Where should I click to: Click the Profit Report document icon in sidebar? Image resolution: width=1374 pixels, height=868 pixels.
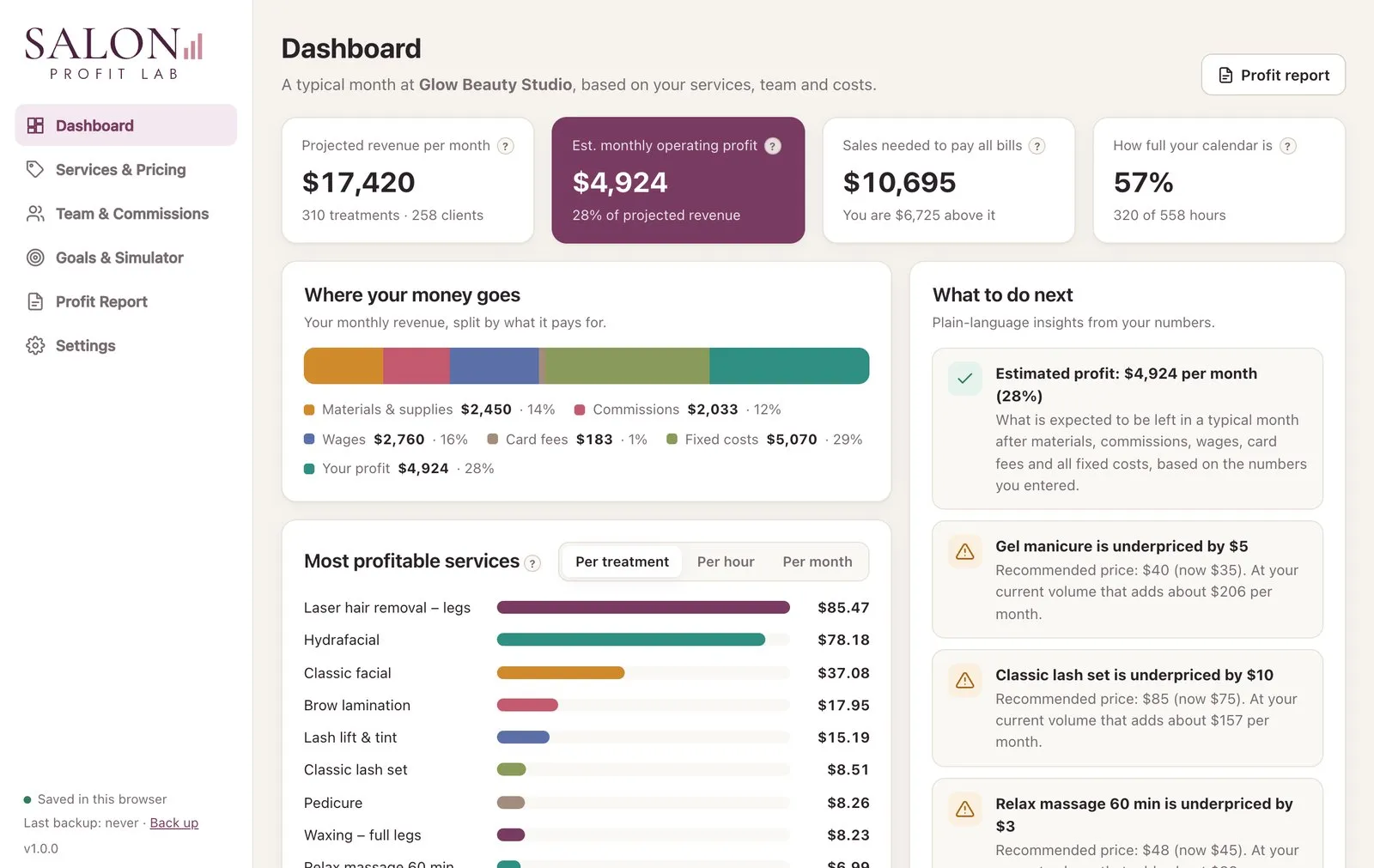click(35, 301)
